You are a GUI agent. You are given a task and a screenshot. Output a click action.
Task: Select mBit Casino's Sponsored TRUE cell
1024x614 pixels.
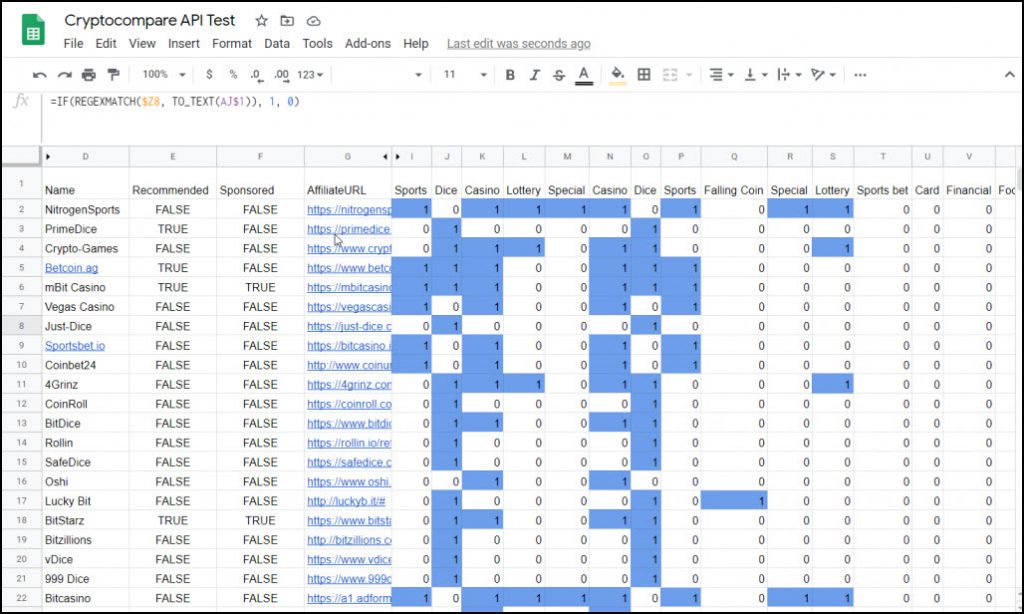pyautogui.click(x=260, y=287)
